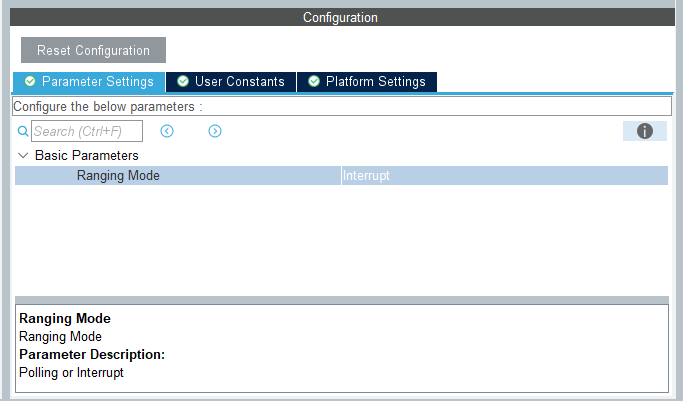Open the Interrupt value dropdown

pos(504,176)
